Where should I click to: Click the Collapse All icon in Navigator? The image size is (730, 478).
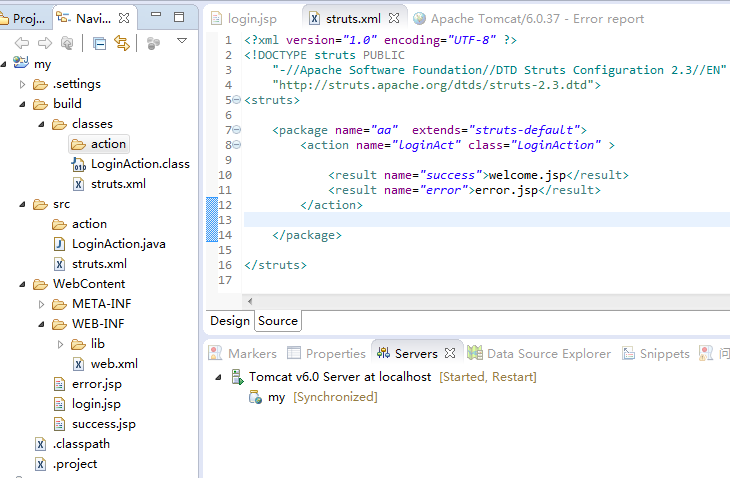(x=99, y=43)
